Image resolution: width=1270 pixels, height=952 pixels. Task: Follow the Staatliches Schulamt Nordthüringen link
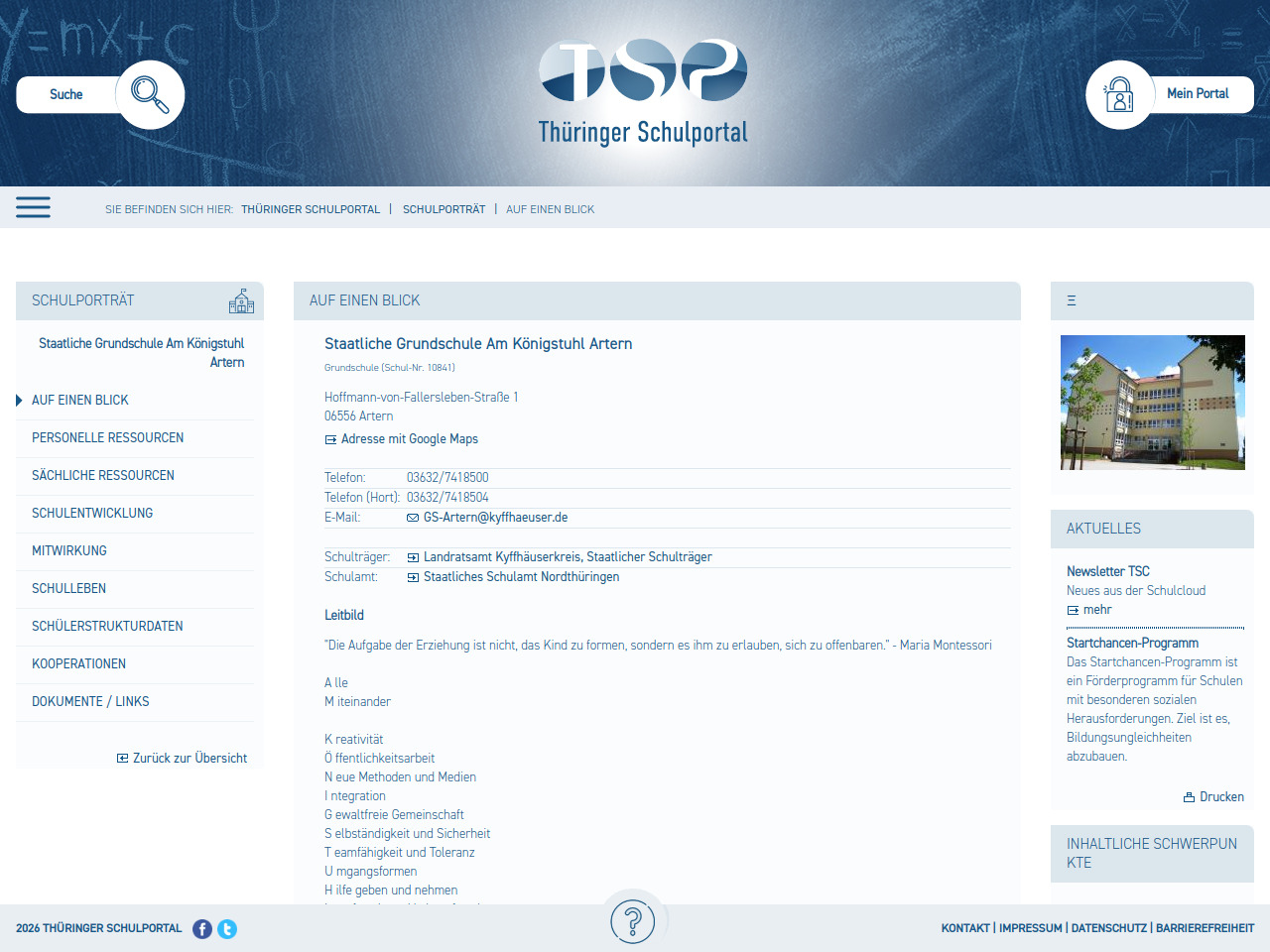(x=521, y=577)
